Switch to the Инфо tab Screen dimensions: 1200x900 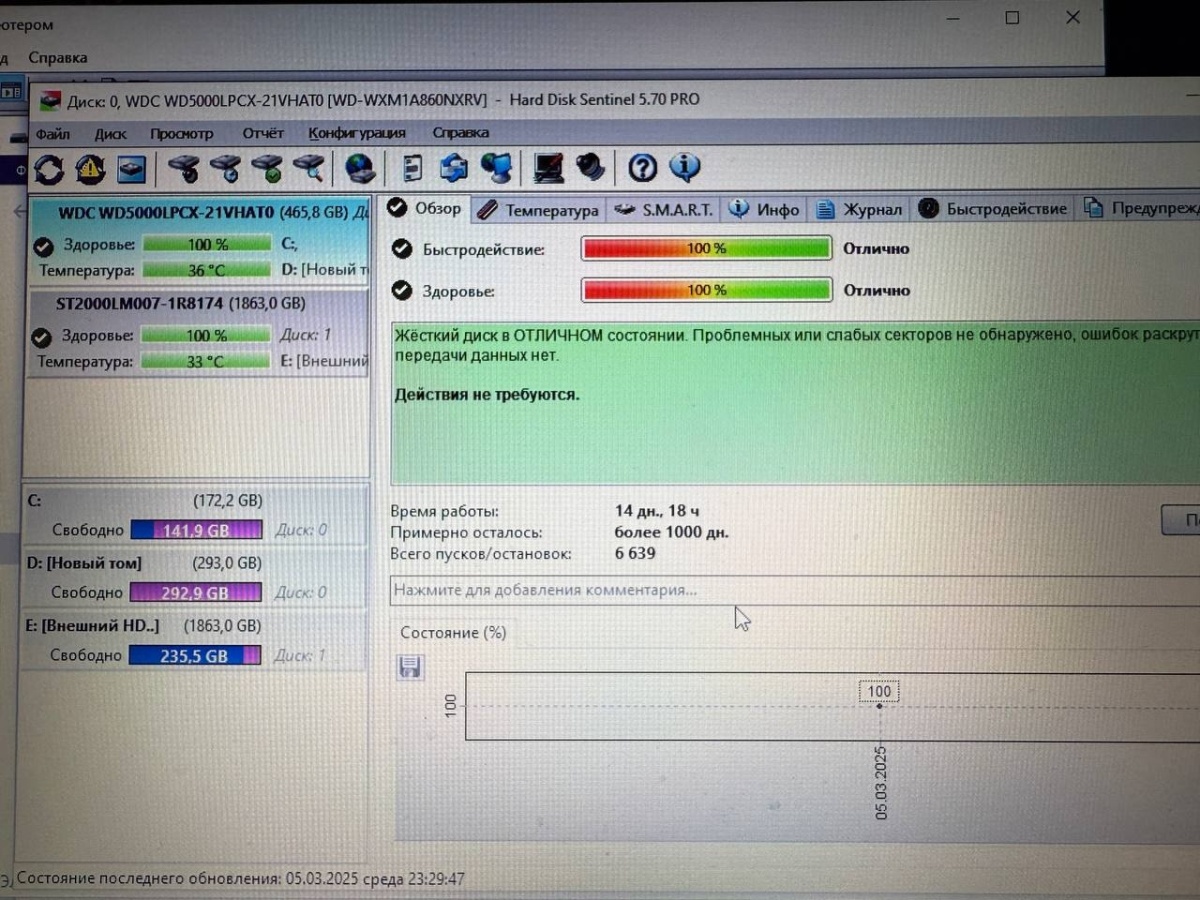tap(765, 209)
